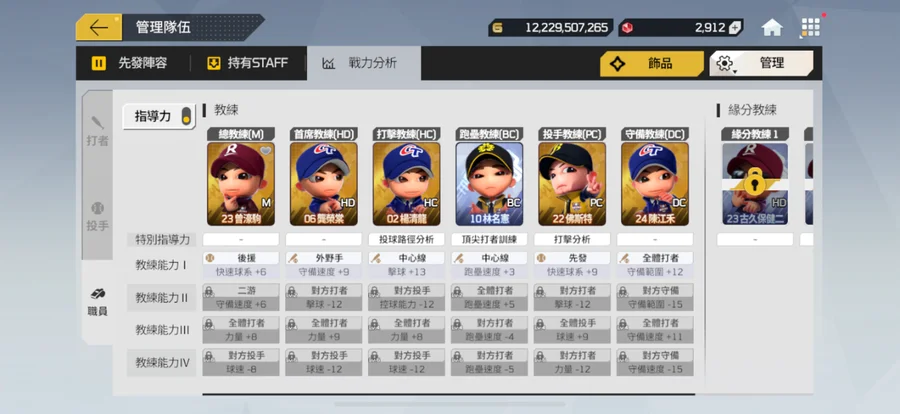Viewport: 900px width, 414px height.
Task: Click the horizontal scrollbar under coach list
Action: pos(448,394)
